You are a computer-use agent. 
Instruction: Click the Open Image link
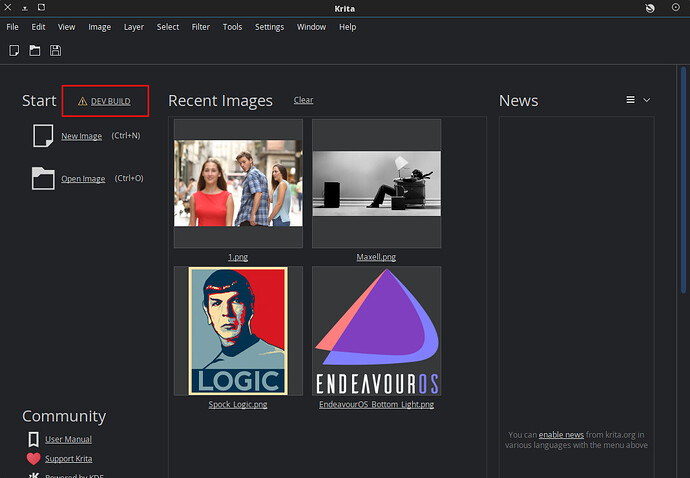(83, 179)
